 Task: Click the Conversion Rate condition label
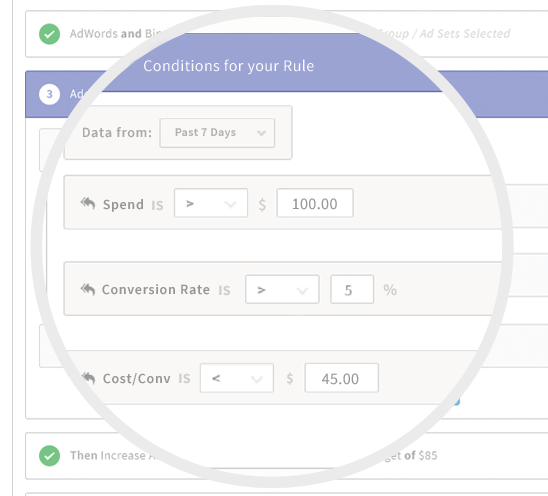click(156, 290)
